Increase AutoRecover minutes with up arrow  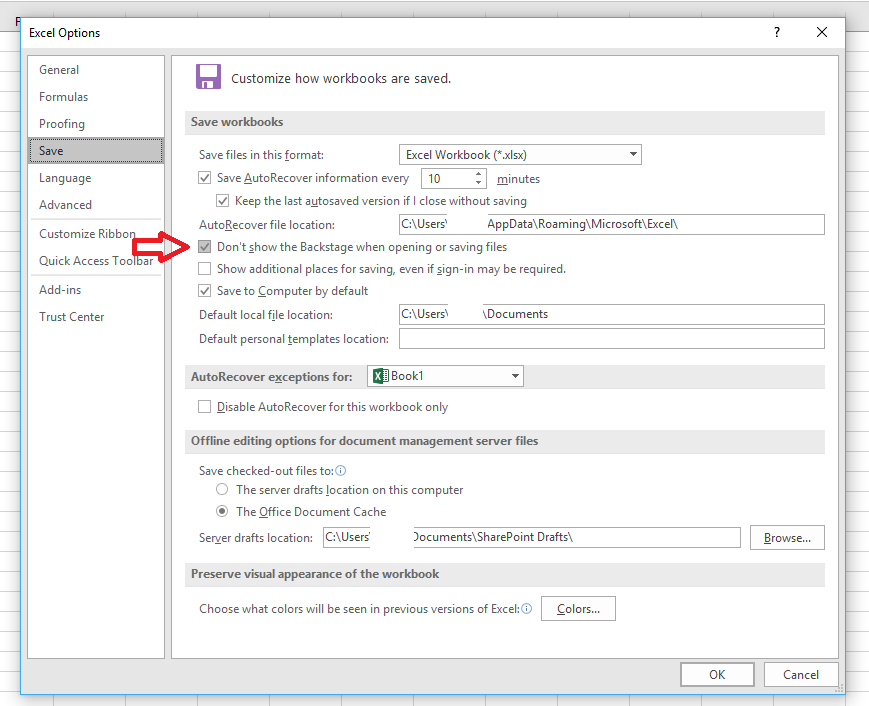pyautogui.click(x=478, y=174)
